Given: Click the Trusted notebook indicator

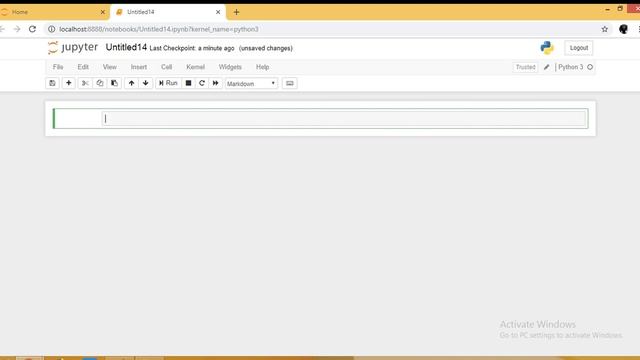Looking at the screenshot, I should [x=525, y=67].
